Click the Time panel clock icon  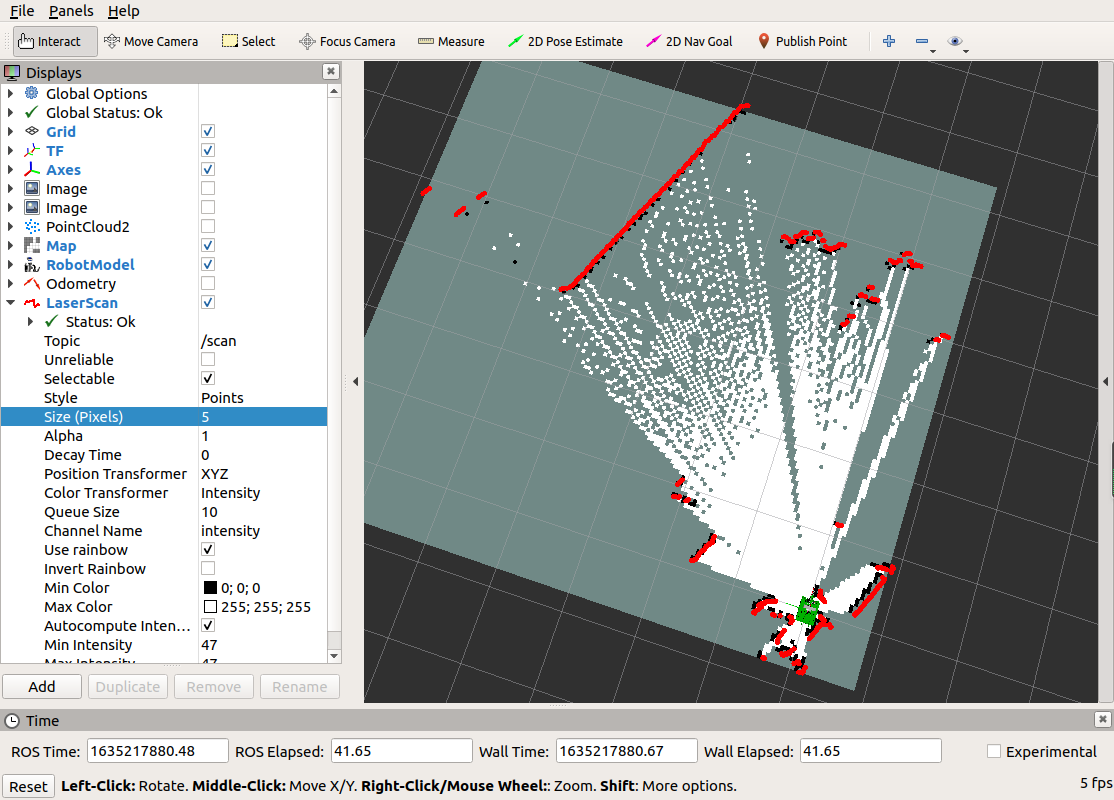point(12,720)
